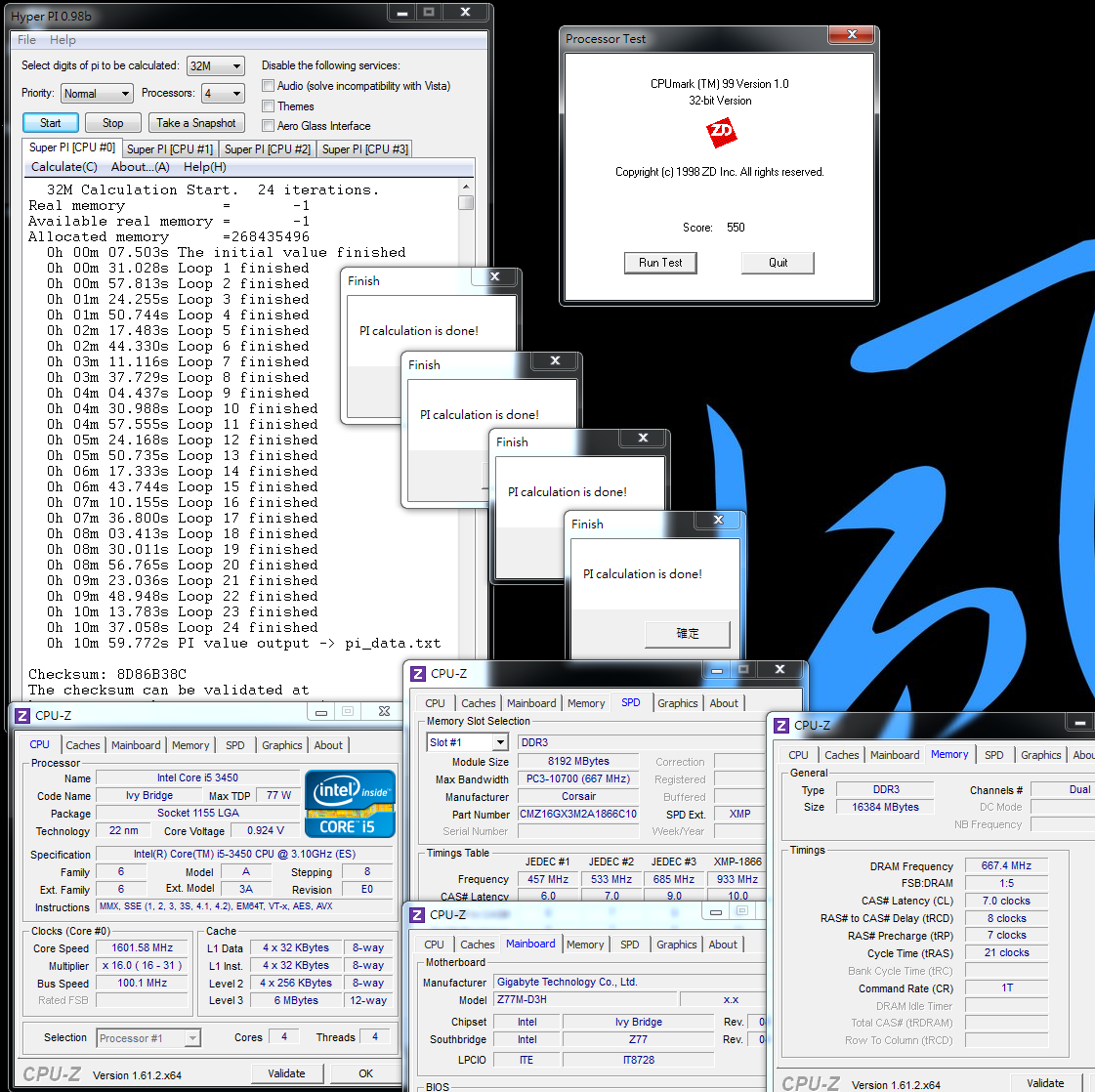Click the Start button in Hyper PI
1095x1092 pixels.
pyautogui.click(x=50, y=123)
